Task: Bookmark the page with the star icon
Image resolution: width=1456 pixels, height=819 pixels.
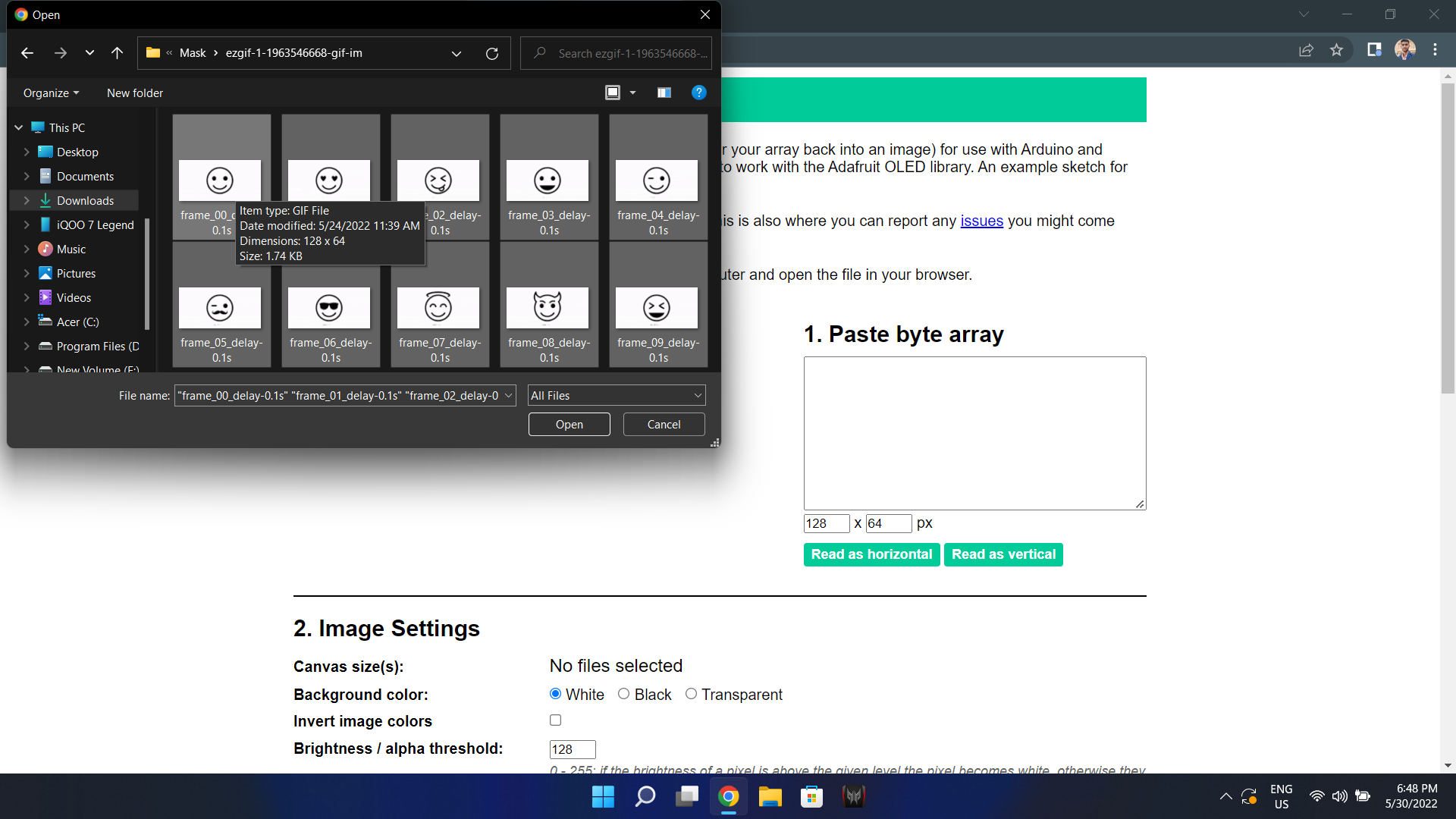Action: (x=1337, y=49)
